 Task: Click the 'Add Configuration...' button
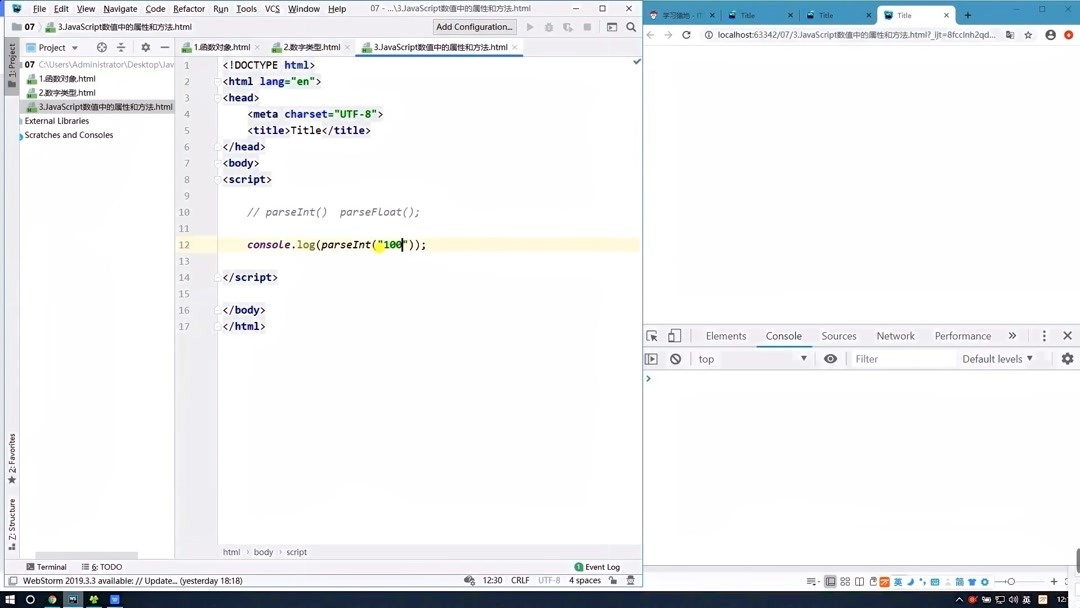tap(473, 27)
